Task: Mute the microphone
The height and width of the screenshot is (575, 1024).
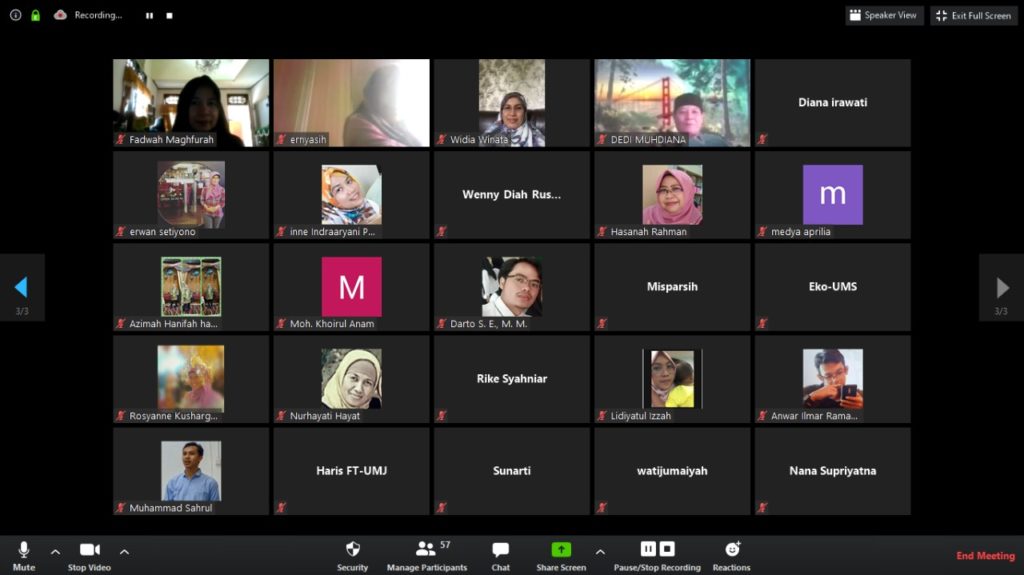Action: [24, 555]
